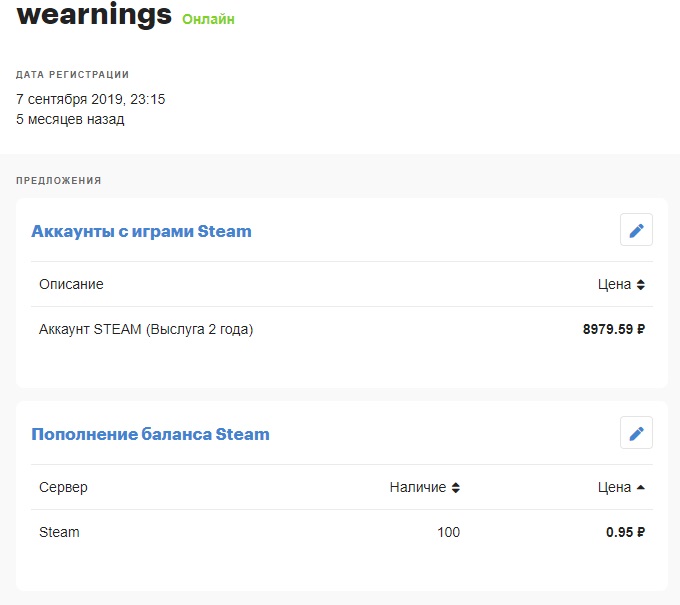Click the green Онлайн status label
The image size is (680, 605).
(x=208, y=19)
